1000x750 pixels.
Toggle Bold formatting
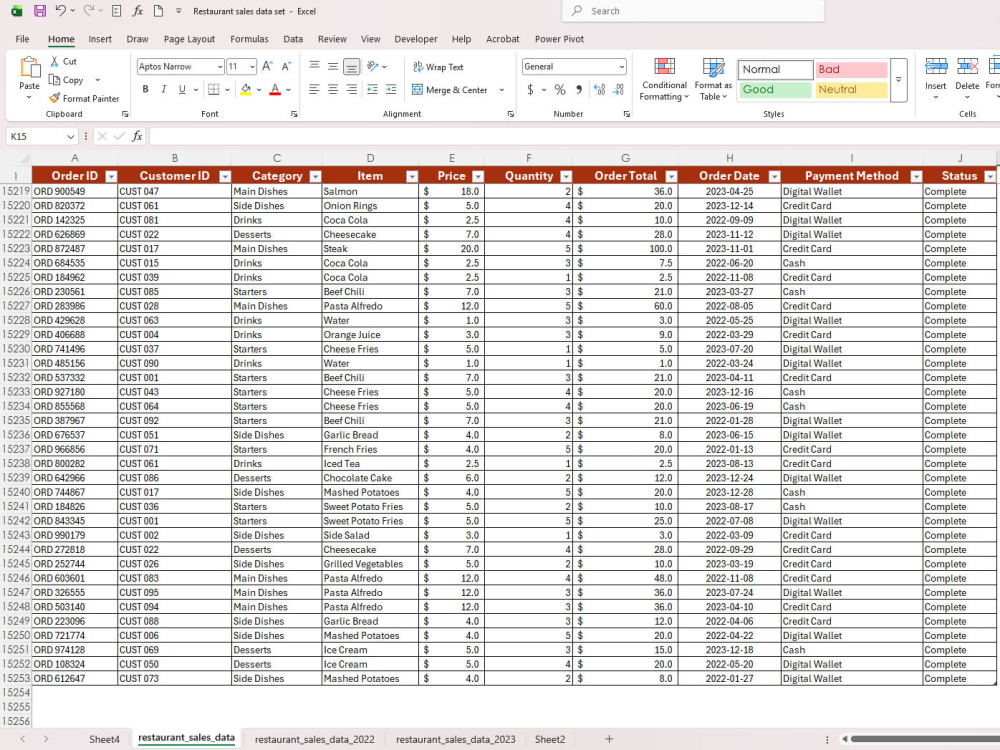point(145,89)
